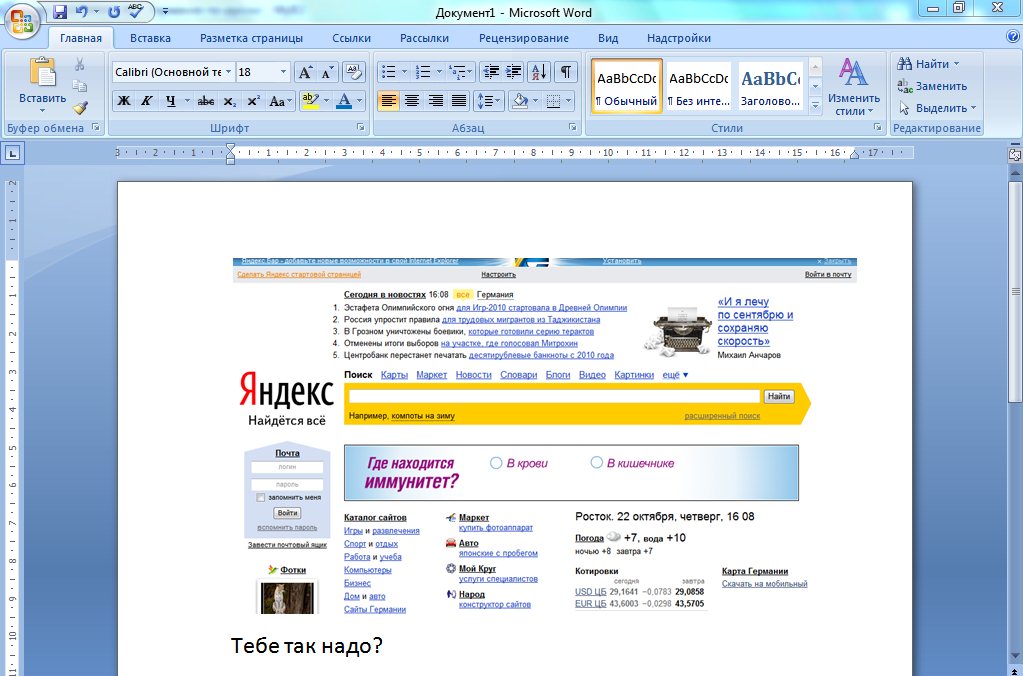The image size is (1023, 676).
Task: Apply bulleted list
Action: coord(388,72)
